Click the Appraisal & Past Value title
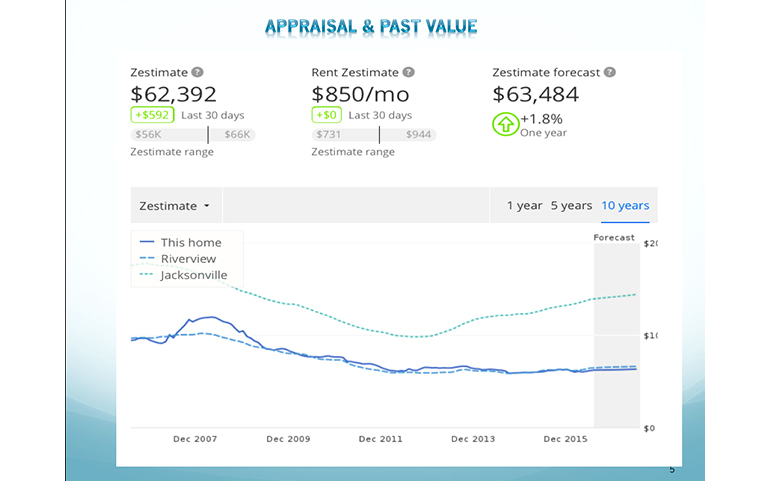775x481 pixels. pos(371,26)
